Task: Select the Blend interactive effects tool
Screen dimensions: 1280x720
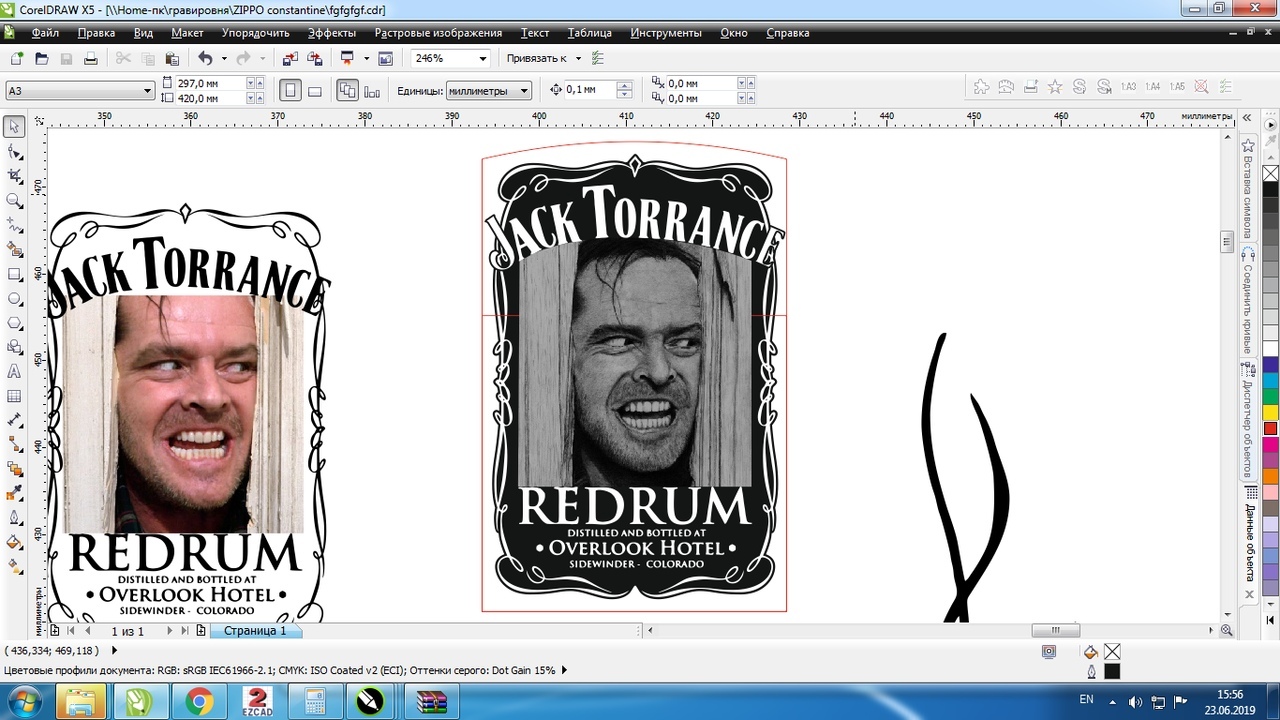Action: pyautogui.click(x=14, y=469)
